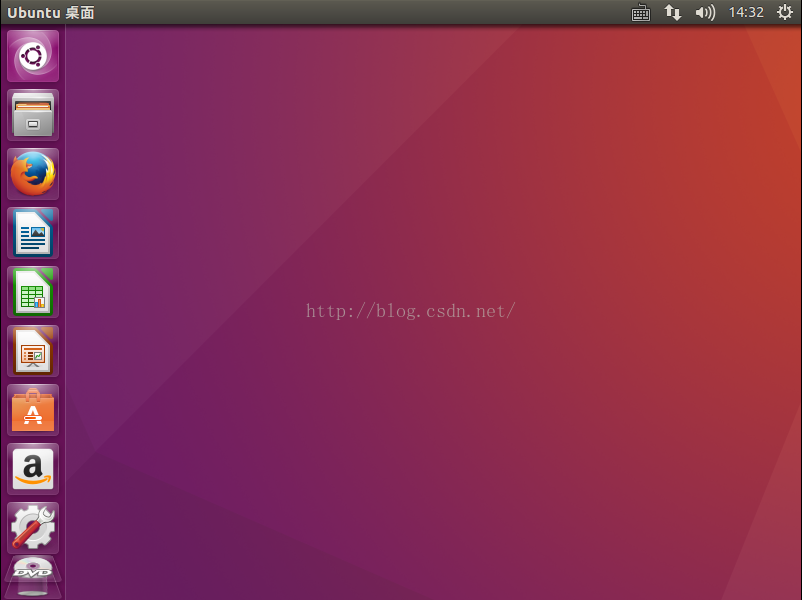This screenshot has height=600, width=802.
Task: Open System Settings gear and wrench
Action: (x=33, y=528)
